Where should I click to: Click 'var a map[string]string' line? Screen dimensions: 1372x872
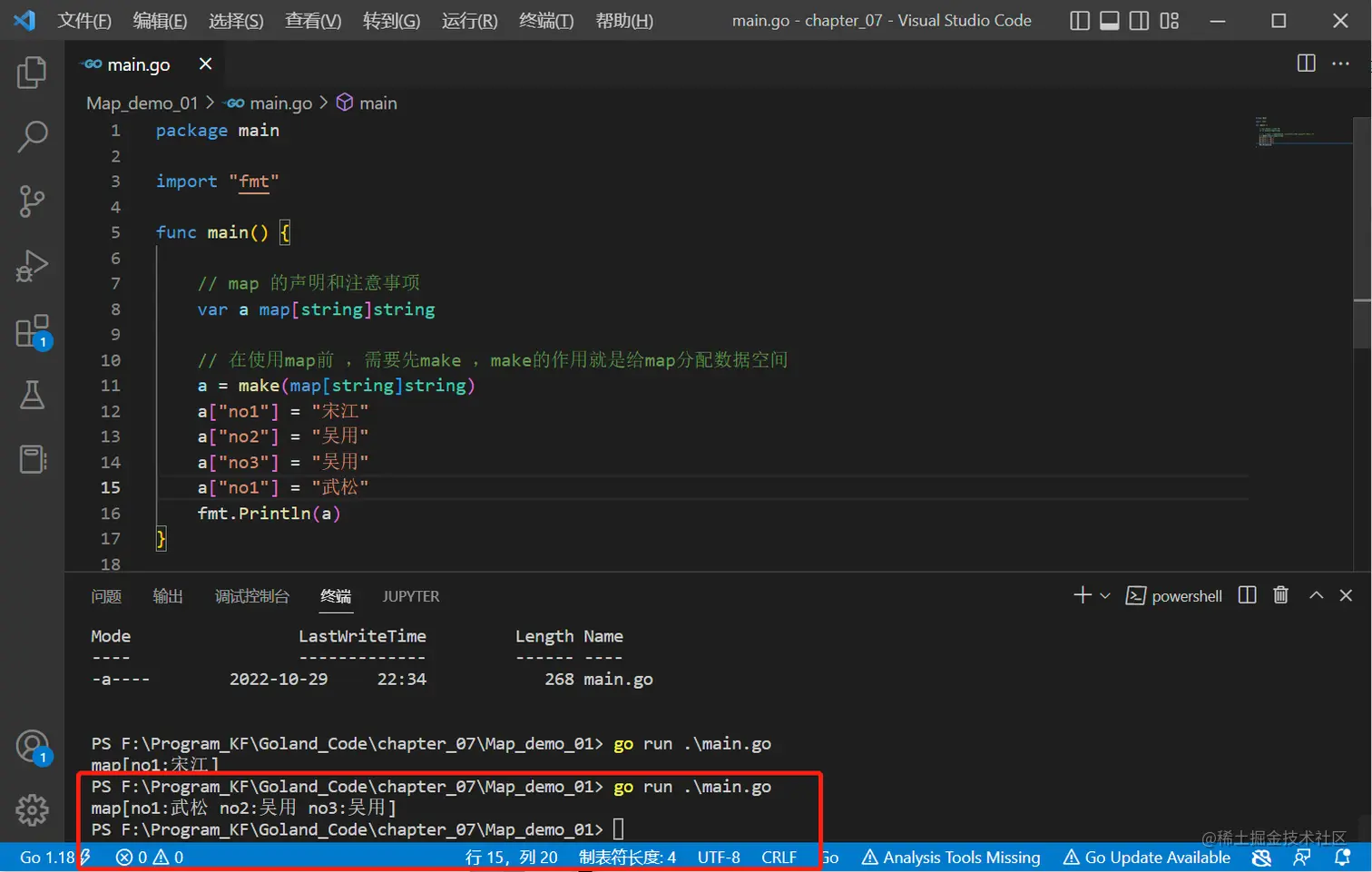click(x=316, y=309)
